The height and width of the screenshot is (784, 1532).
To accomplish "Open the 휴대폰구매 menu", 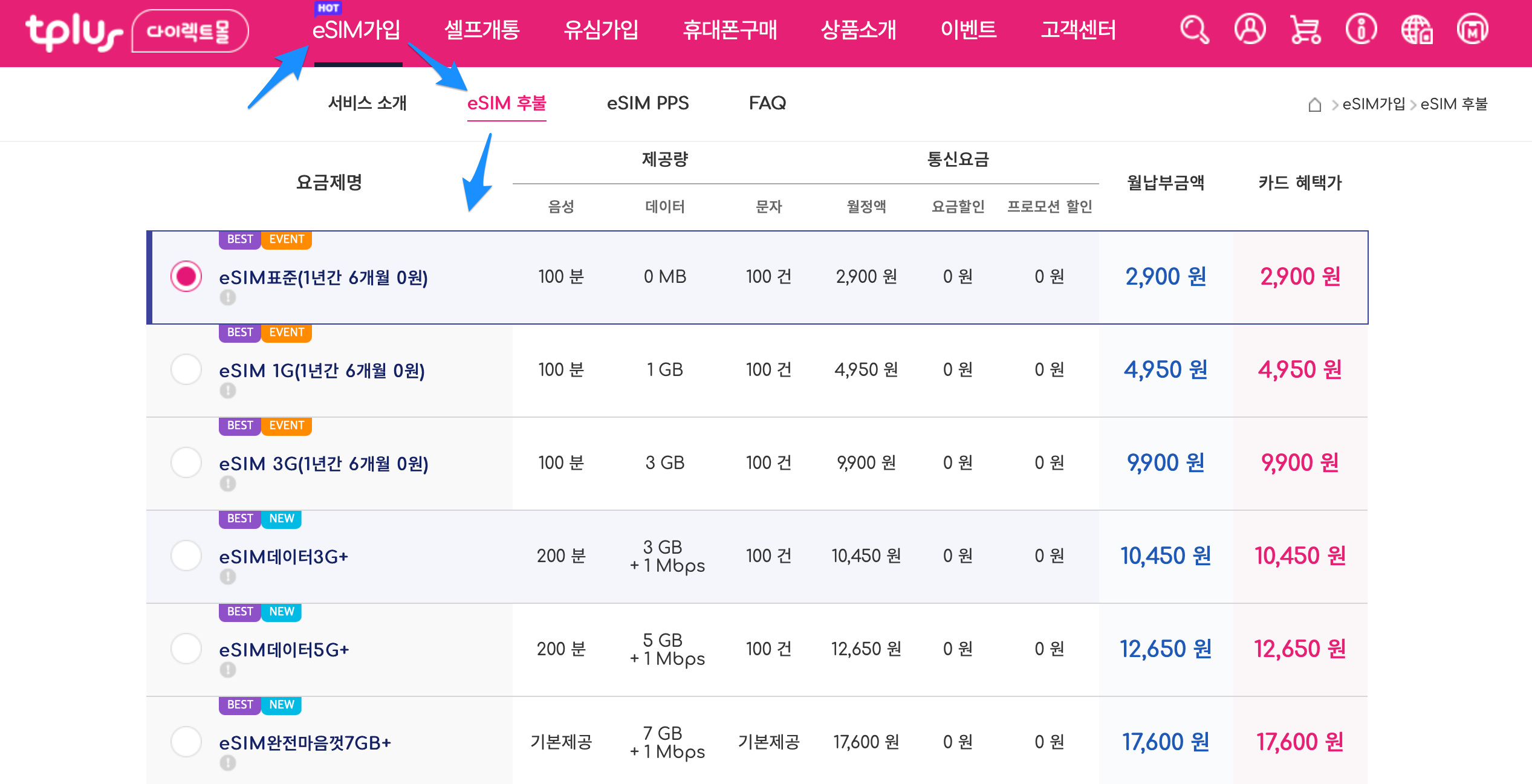I will pyautogui.click(x=730, y=30).
